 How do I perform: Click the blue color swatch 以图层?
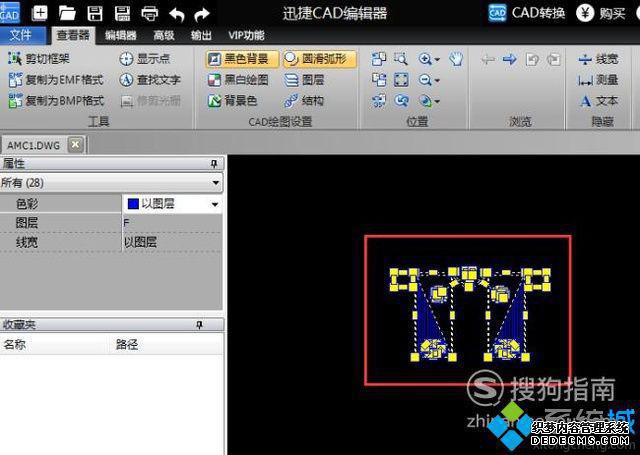133,204
